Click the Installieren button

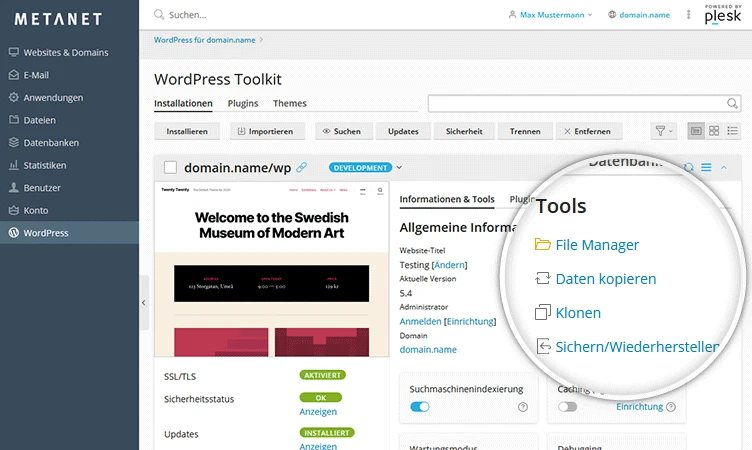pos(187,131)
